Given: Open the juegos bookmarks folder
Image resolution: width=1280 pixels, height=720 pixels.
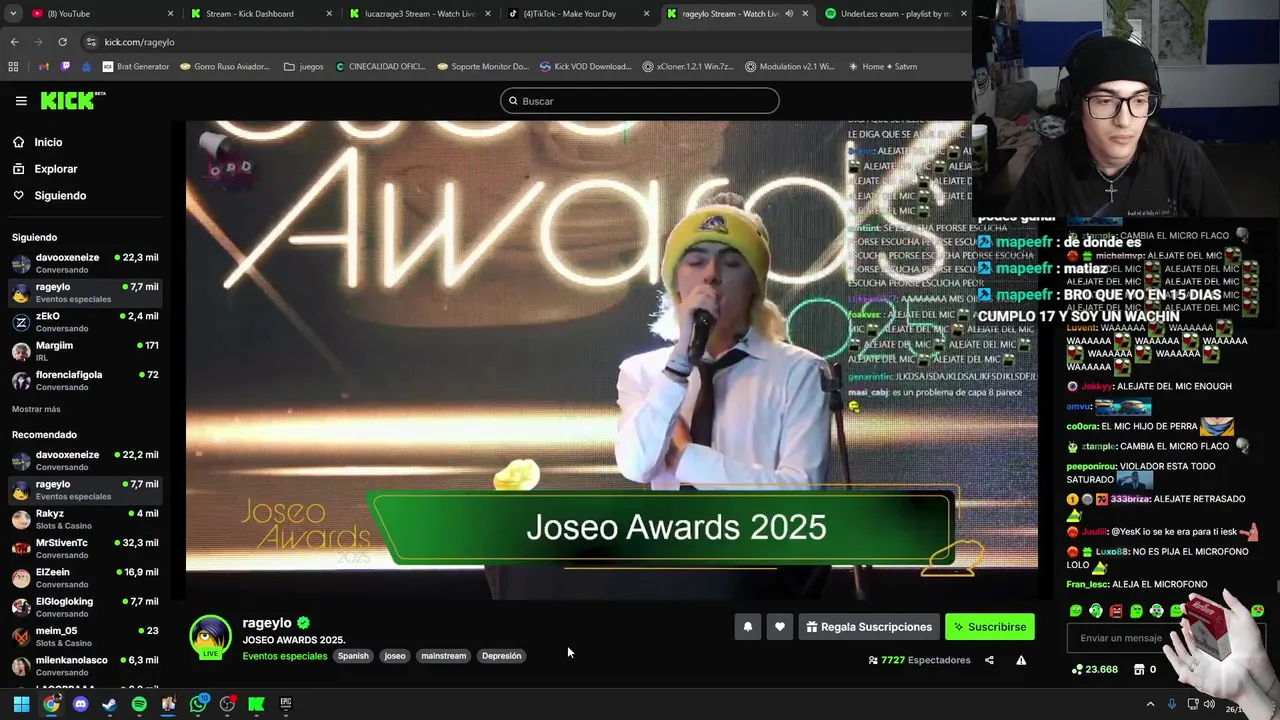Looking at the screenshot, I should tap(304, 67).
